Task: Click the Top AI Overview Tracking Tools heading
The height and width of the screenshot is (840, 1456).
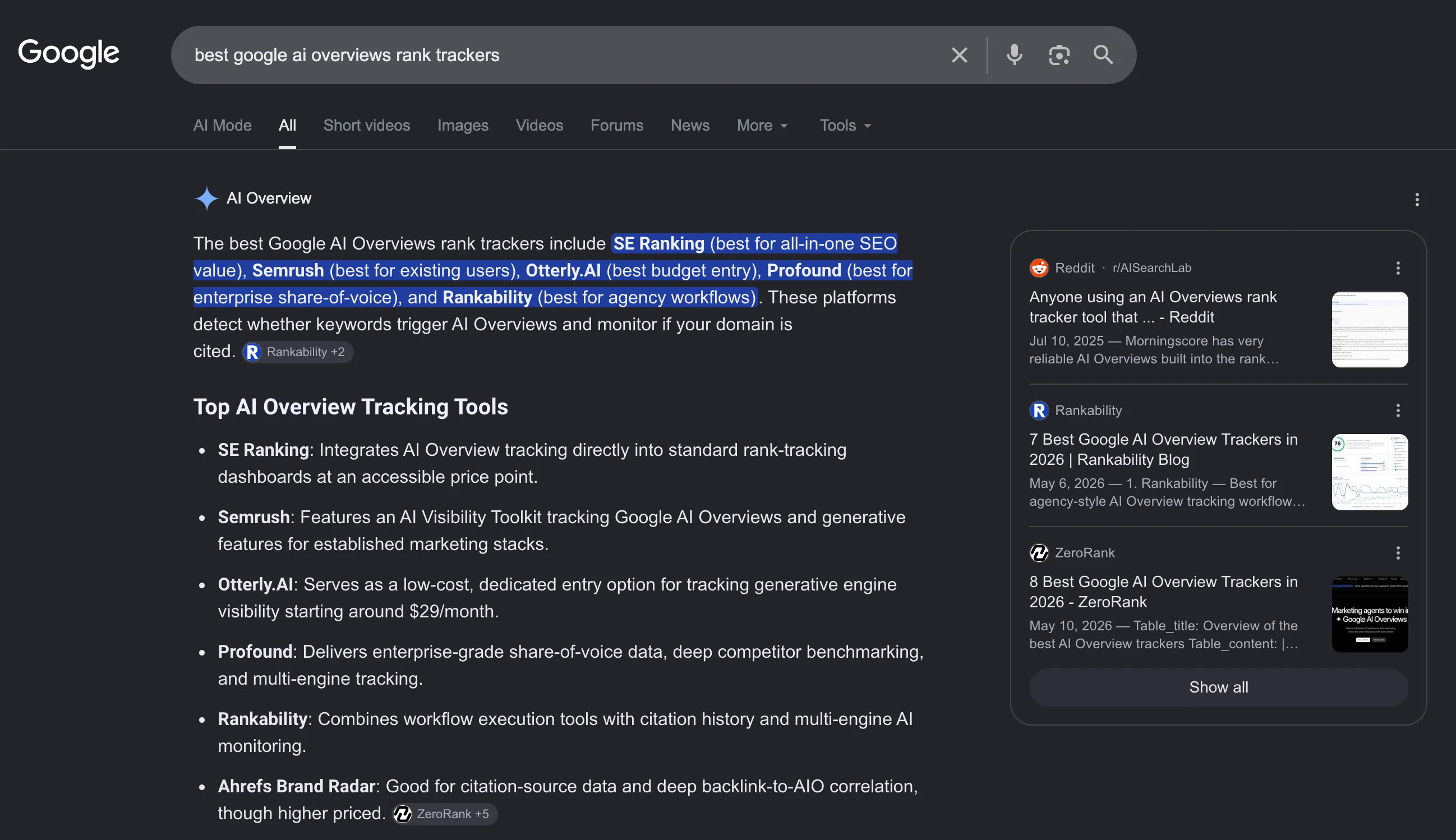Action: point(351,407)
